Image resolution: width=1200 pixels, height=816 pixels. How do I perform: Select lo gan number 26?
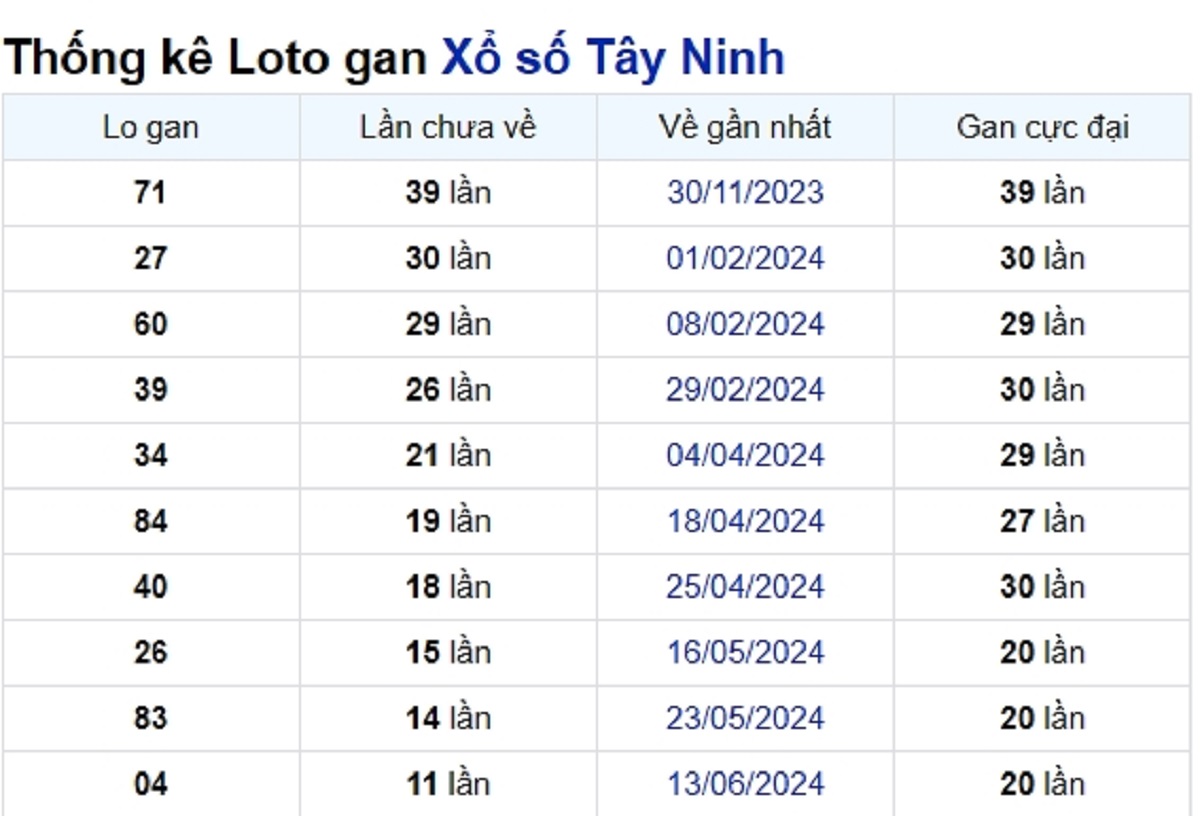150,652
